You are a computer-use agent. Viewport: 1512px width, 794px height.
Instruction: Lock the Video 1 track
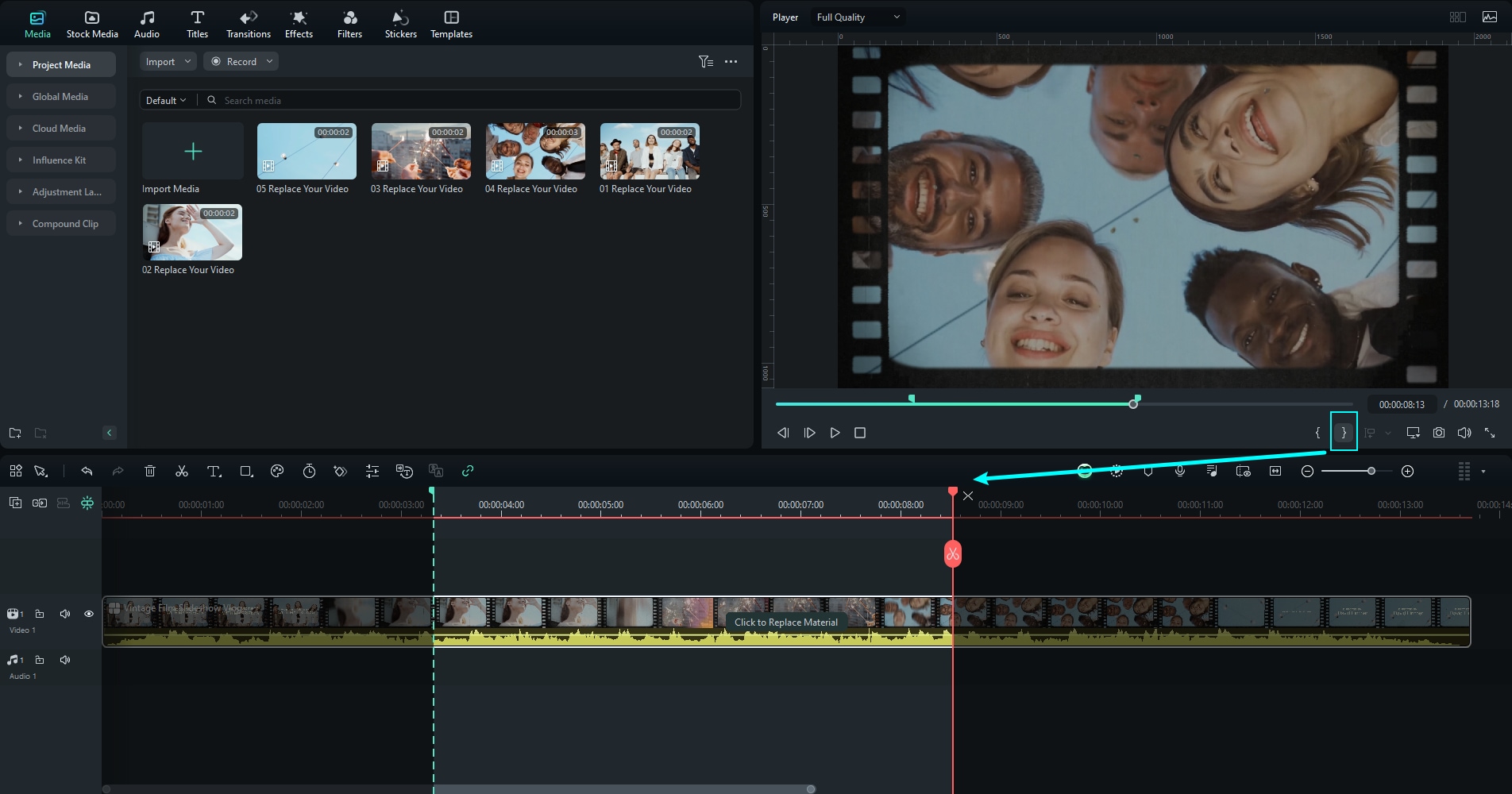click(x=40, y=614)
